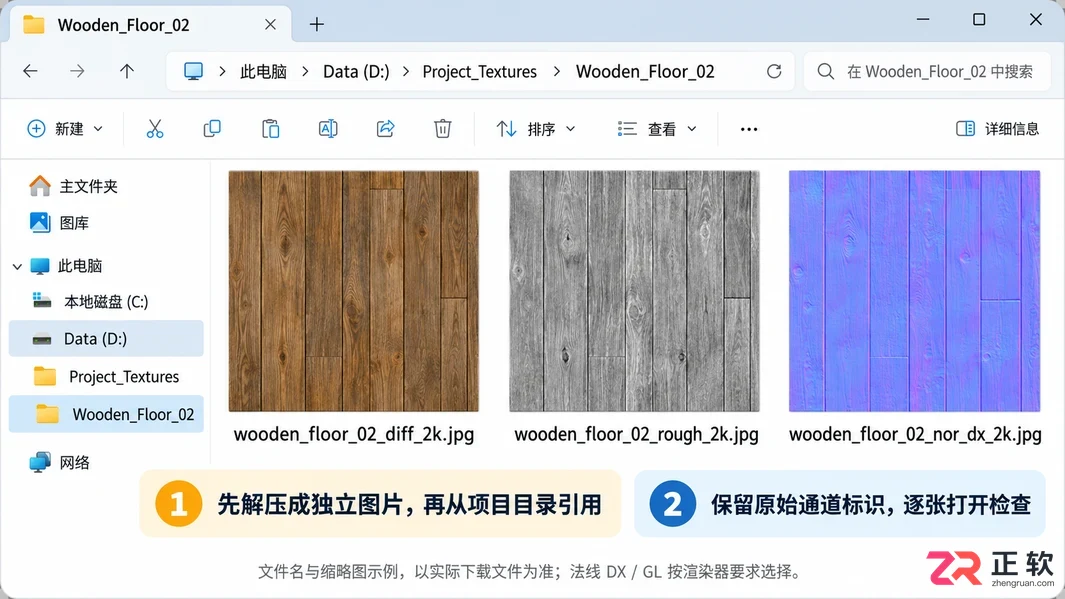Go back with the left arrow
Viewport: 1065px width, 599px height.
point(31,71)
